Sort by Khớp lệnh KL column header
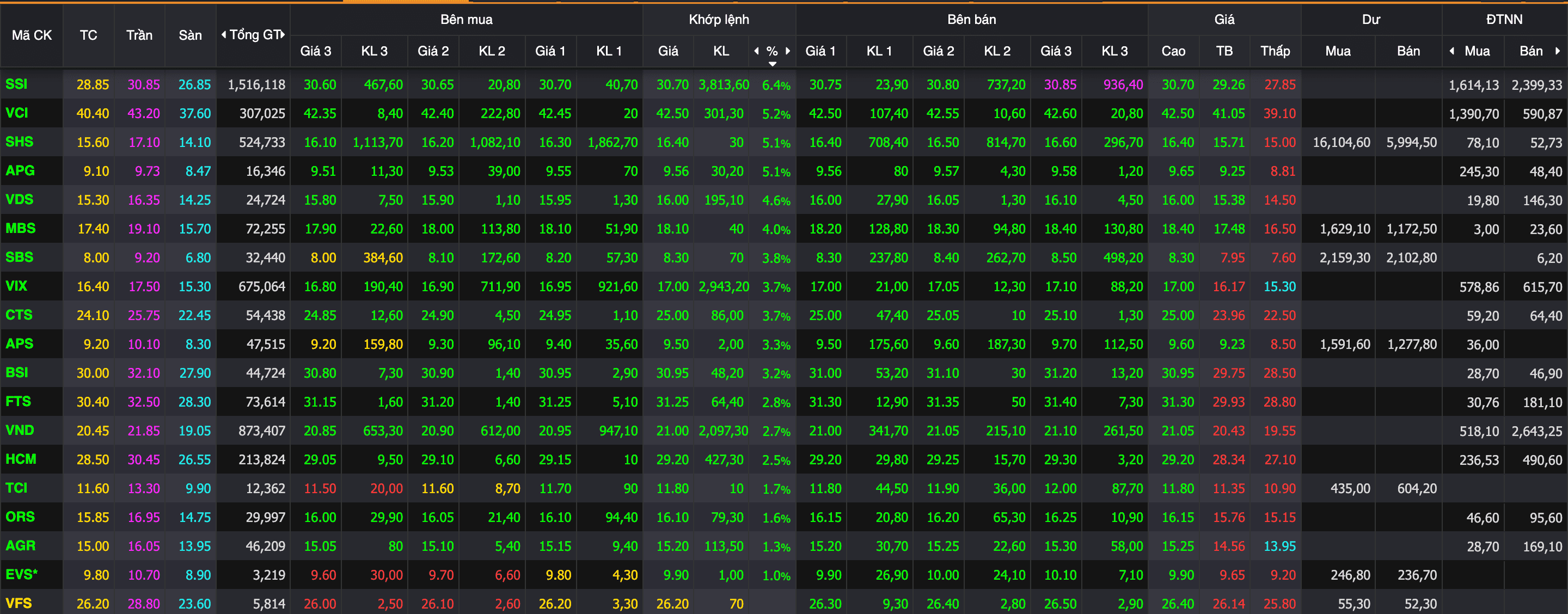 point(721,51)
